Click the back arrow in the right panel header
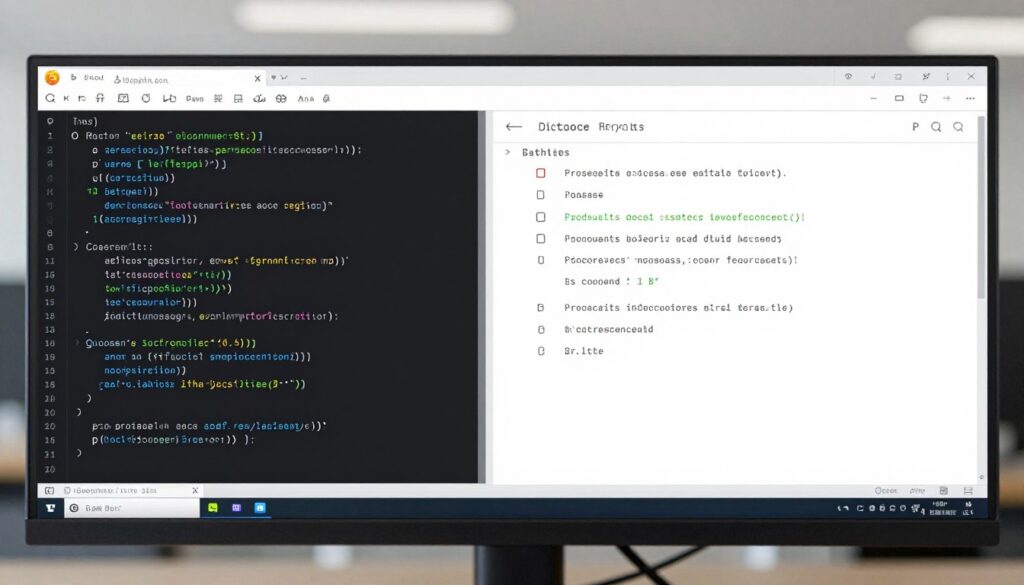The image size is (1024, 585). point(514,127)
